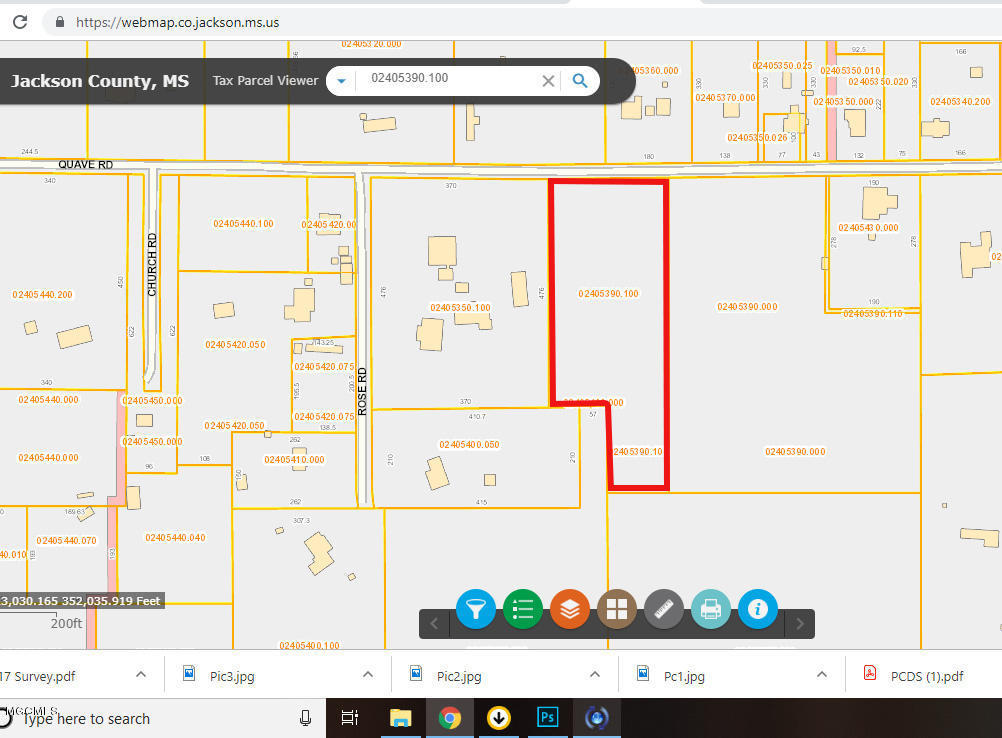Click the webmap.co.jackson.ms.us address bar
This screenshot has height=738, width=1002.
(178, 22)
